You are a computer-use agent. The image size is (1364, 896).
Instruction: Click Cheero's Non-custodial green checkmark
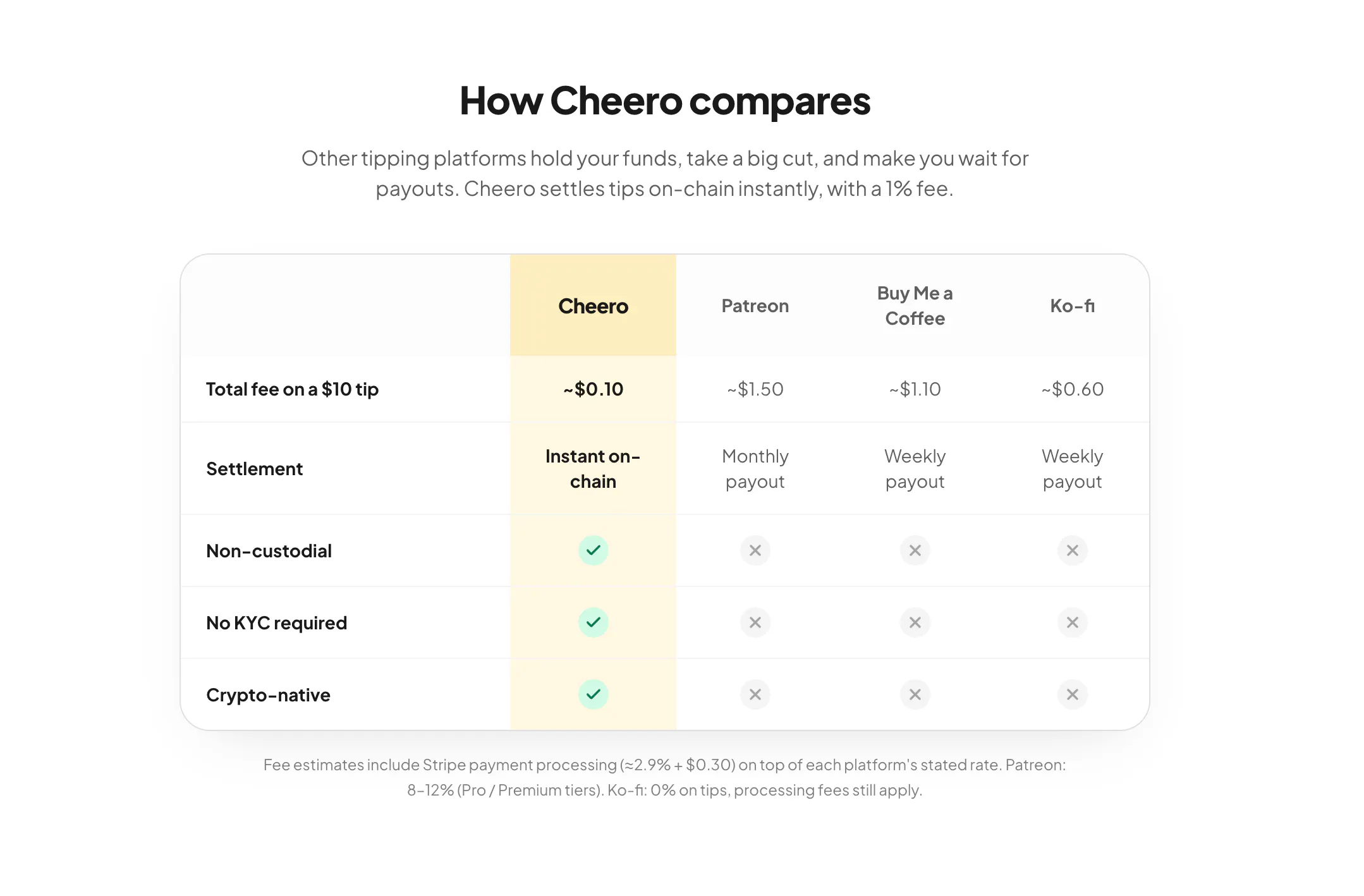[x=593, y=550]
